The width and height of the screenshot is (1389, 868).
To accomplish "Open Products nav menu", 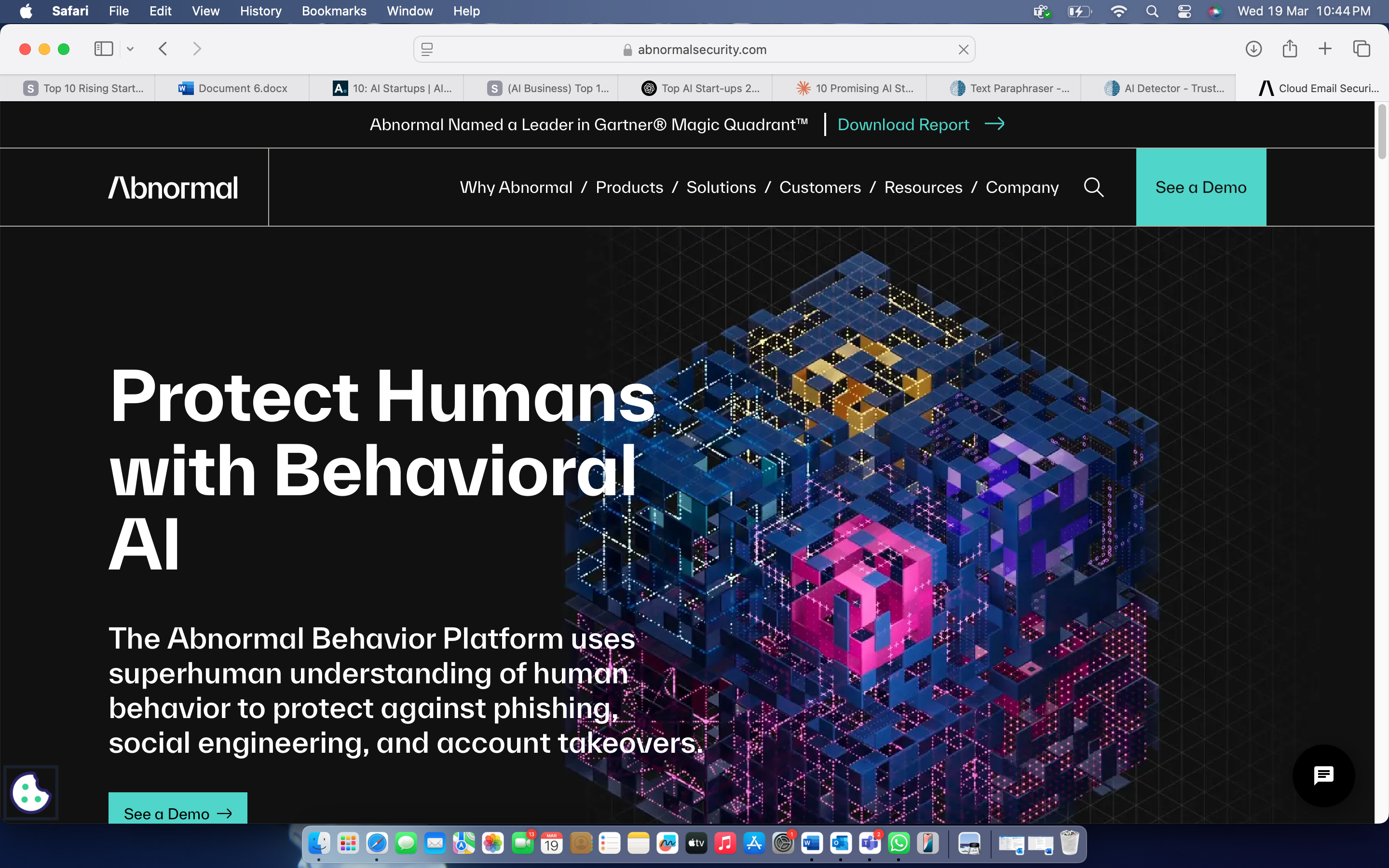I will [x=629, y=187].
